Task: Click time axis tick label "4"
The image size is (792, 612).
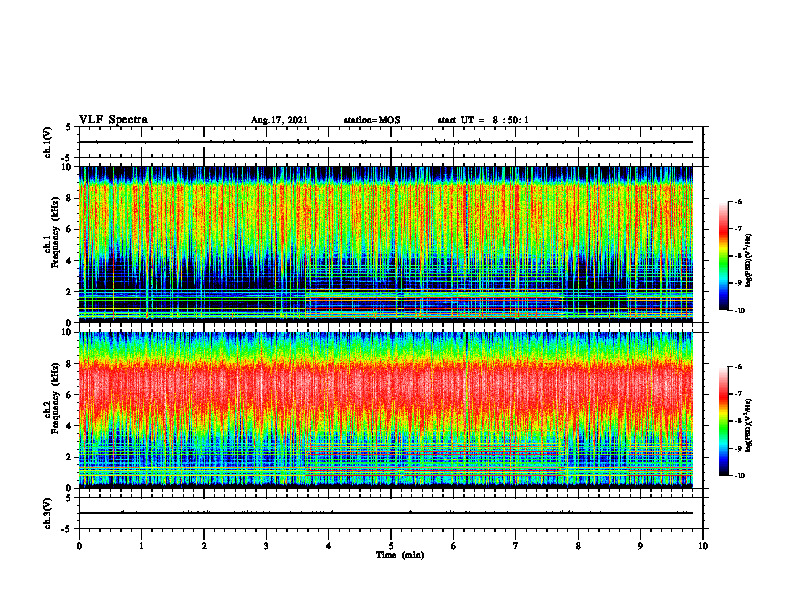Action: 329,546
